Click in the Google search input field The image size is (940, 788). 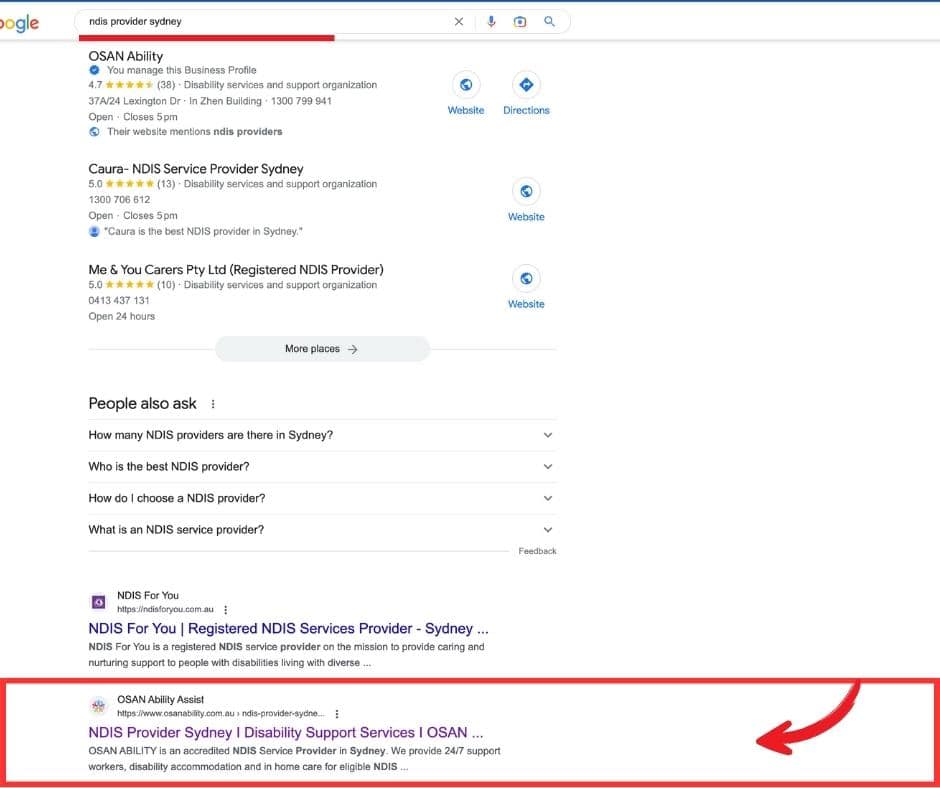point(260,21)
